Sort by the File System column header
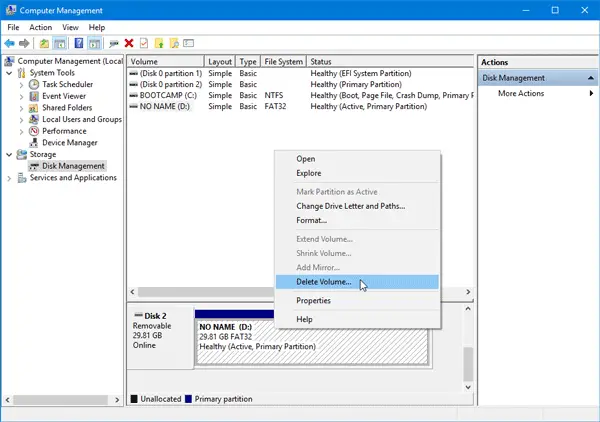600x422 pixels. [x=284, y=62]
